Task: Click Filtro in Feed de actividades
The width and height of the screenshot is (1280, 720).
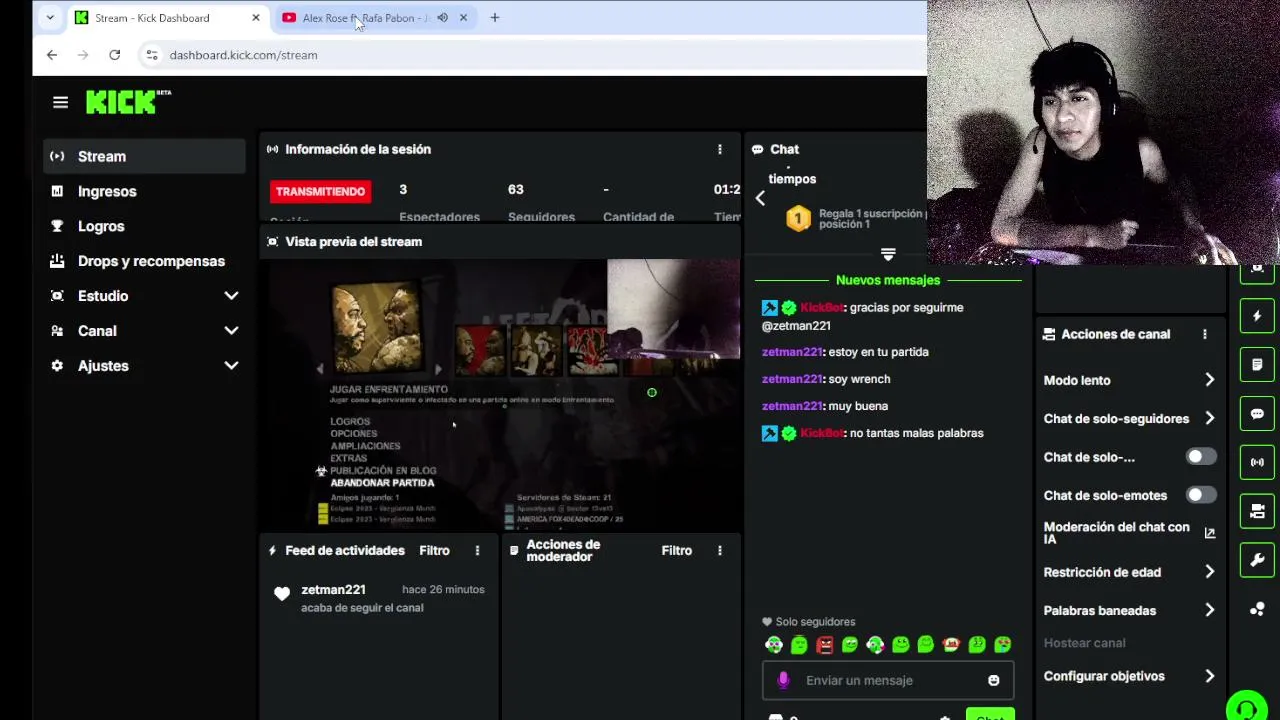Action: point(434,550)
